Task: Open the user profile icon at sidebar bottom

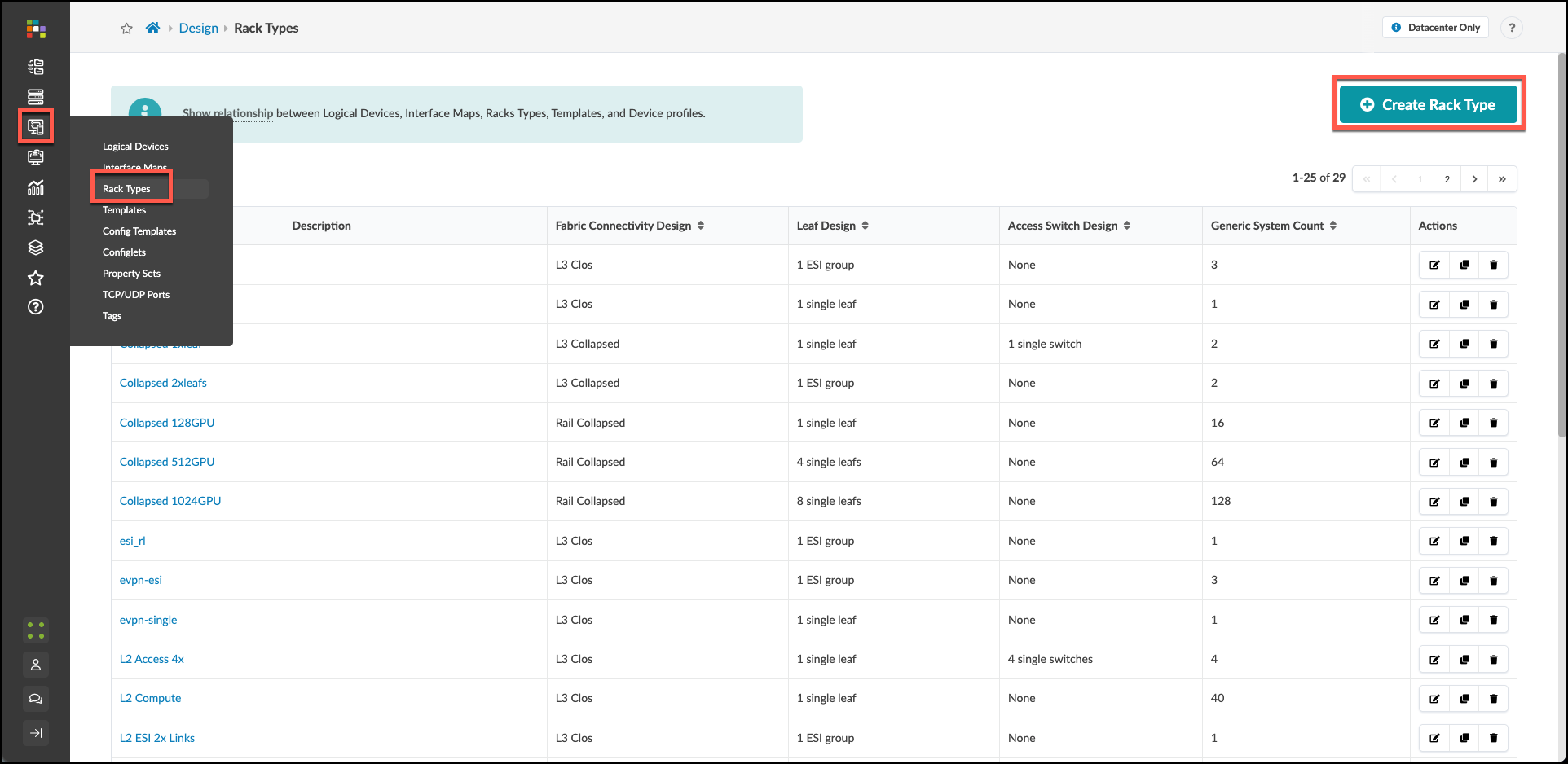Action: [35, 665]
